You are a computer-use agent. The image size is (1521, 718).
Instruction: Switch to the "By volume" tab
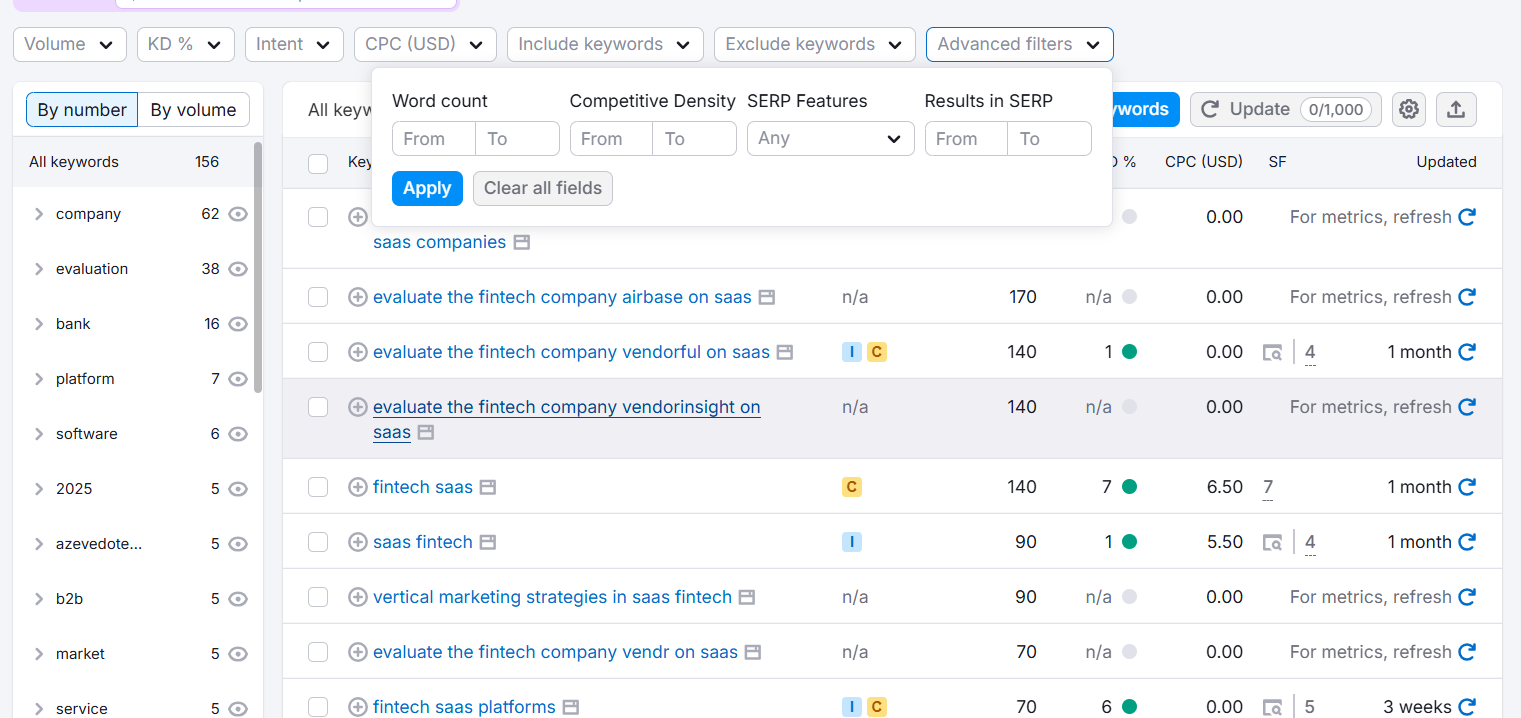193,109
